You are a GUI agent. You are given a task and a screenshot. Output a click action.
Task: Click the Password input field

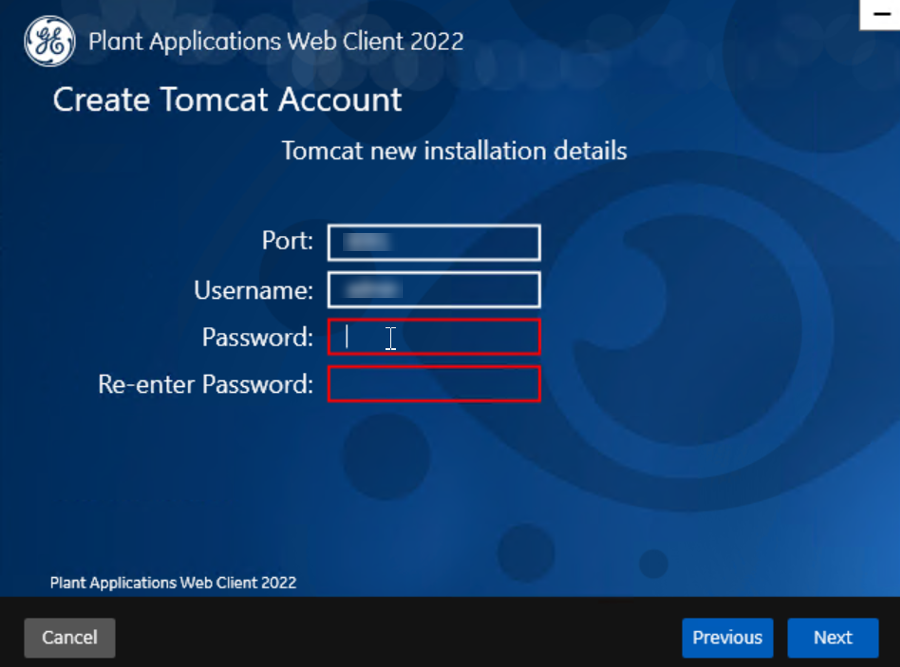click(x=434, y=337)
